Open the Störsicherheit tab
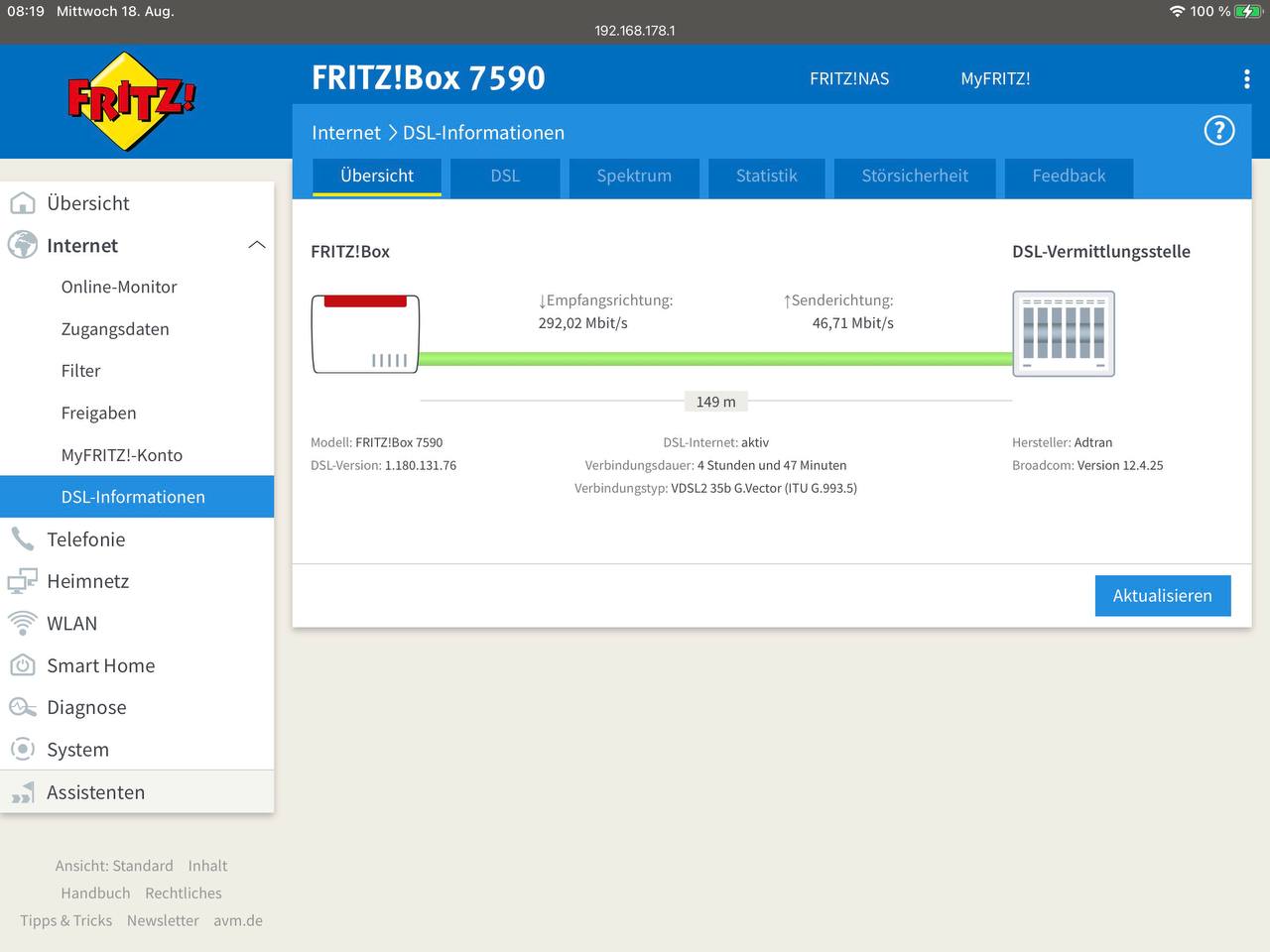 point(915,177)
